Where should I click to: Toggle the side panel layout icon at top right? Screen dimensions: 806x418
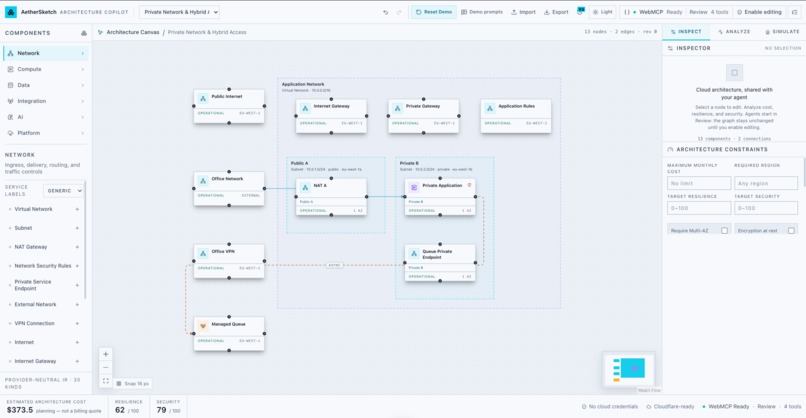(795, 12)
